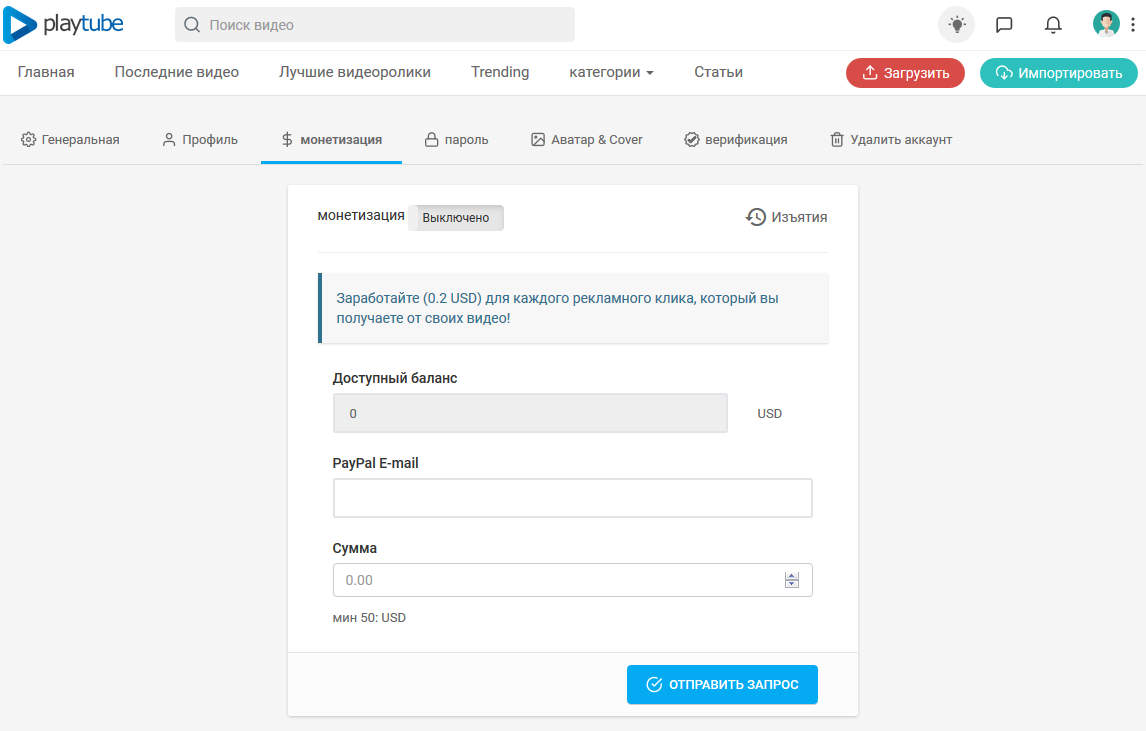This screenshot has height=731, width=1146.
Task: Open the верификация tab
Action: point(735,140)
